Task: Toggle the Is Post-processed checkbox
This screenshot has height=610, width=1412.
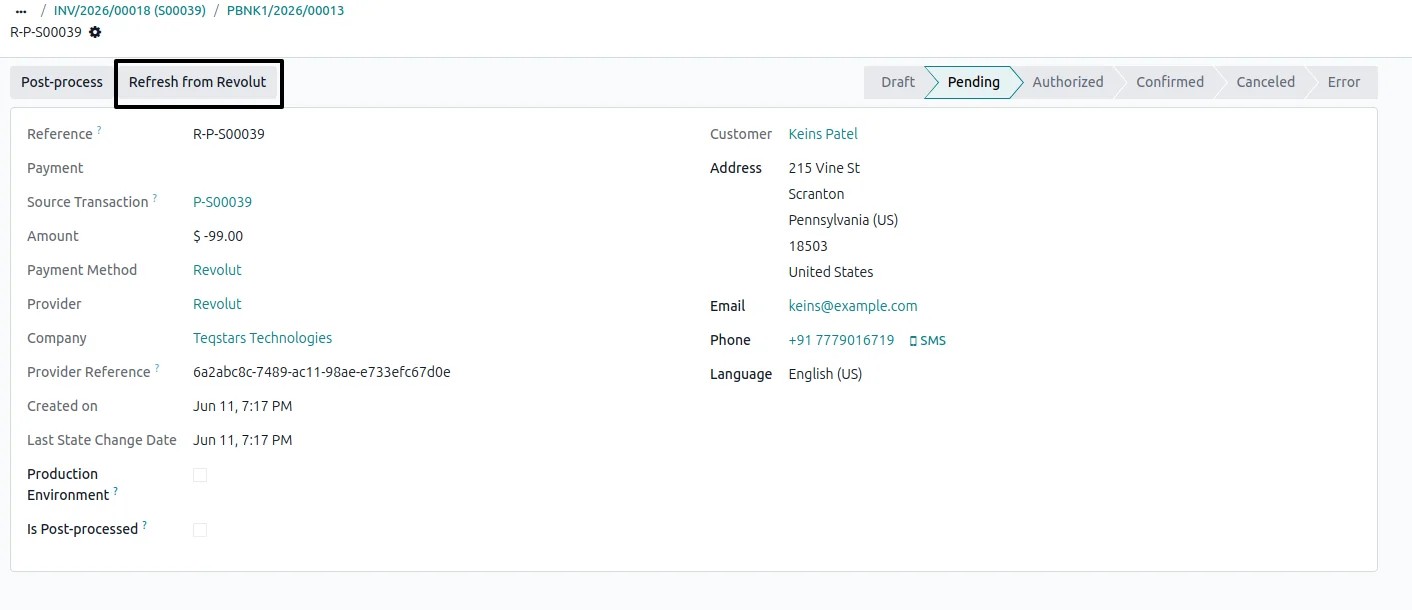Action: point(200,529)
